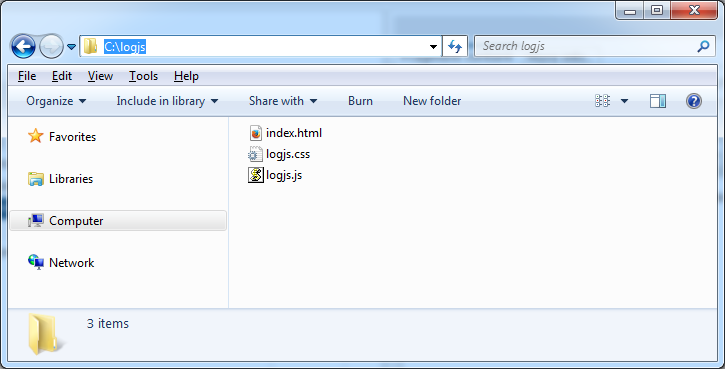725x369 pixels.
Task: Click the index.html Firefox file icon
Action: [256, 133]
